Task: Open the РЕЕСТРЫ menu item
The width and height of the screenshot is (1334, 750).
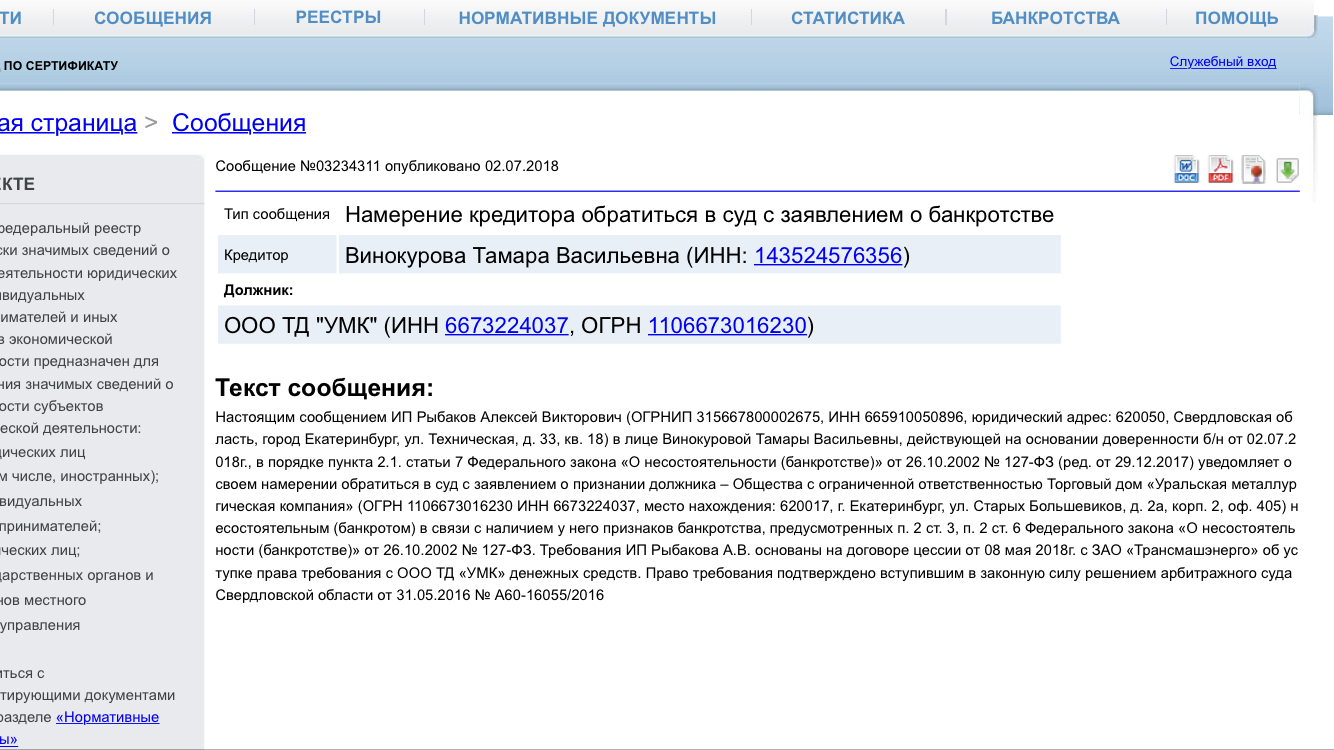Action: [x=337, y=16]
